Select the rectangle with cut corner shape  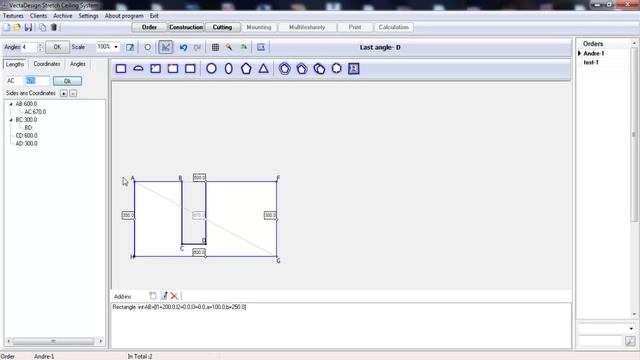coord(173,69)
